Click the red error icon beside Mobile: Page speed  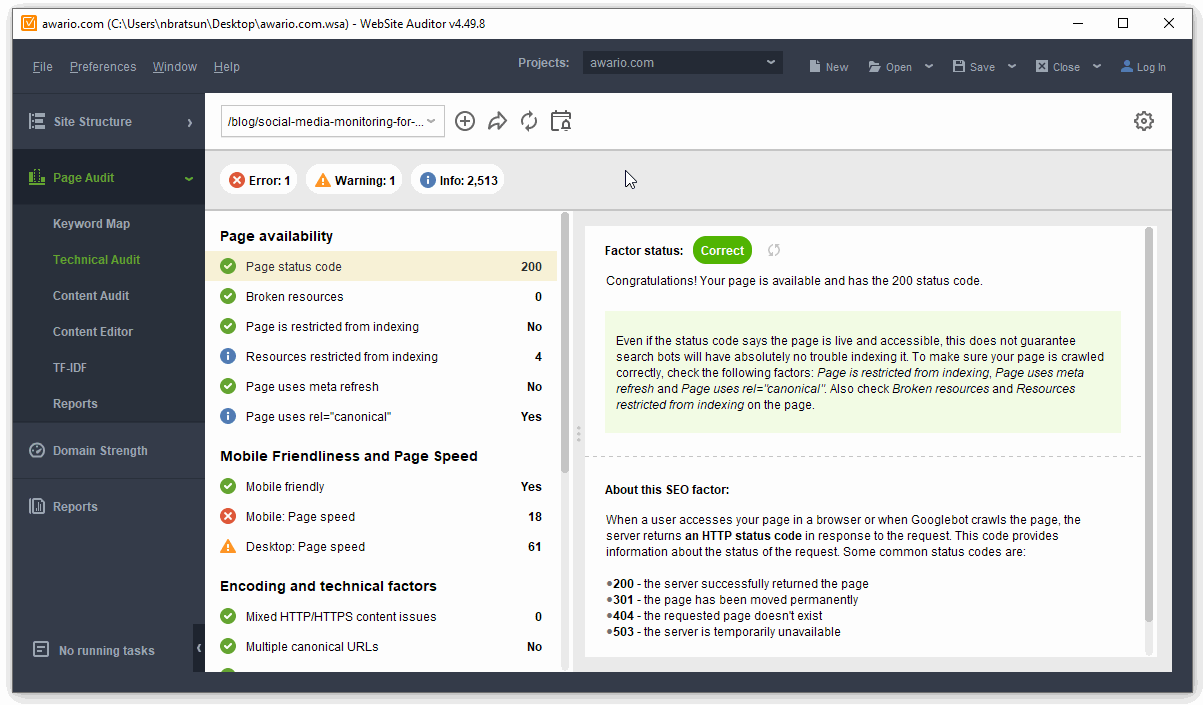[228, 517]
